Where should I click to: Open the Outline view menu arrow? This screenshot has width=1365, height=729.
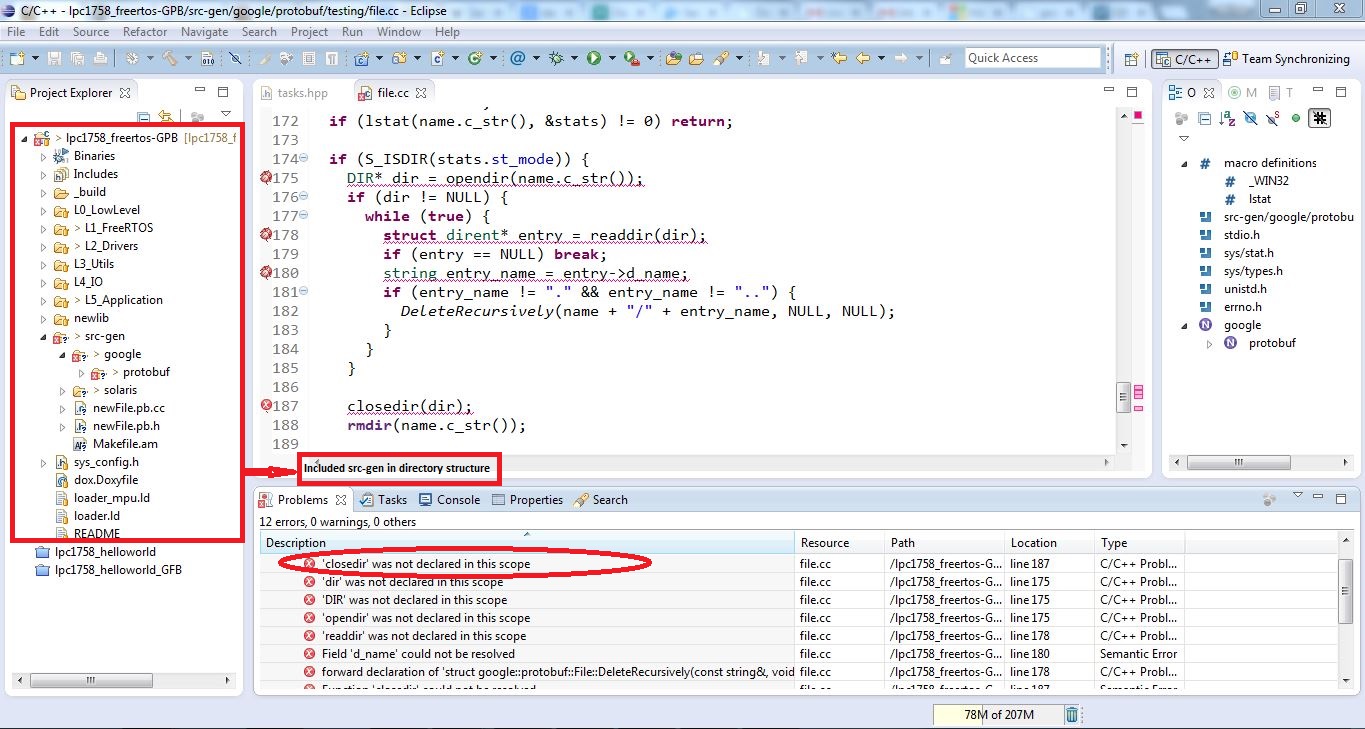pyautogui.click(x=1184, y=139)
